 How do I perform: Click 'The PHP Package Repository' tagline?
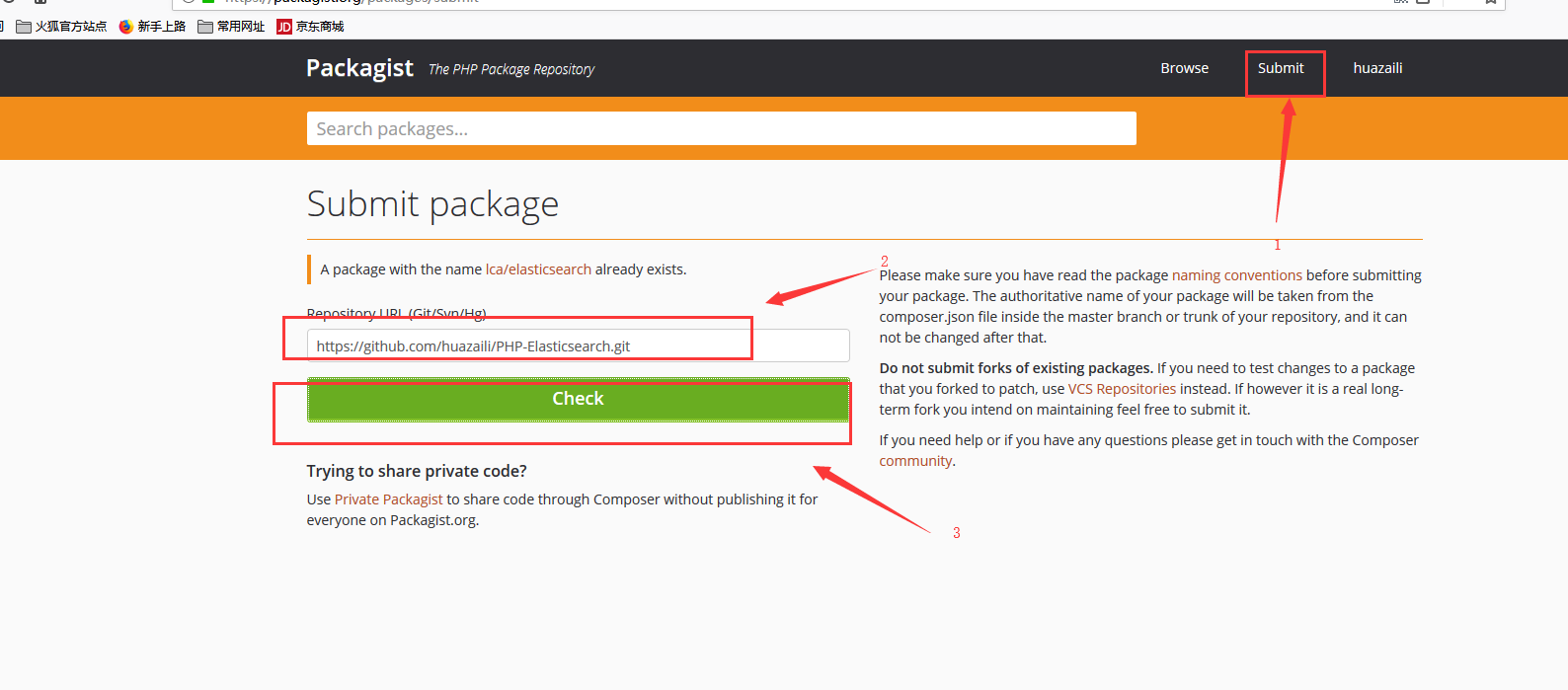point(511,69)
